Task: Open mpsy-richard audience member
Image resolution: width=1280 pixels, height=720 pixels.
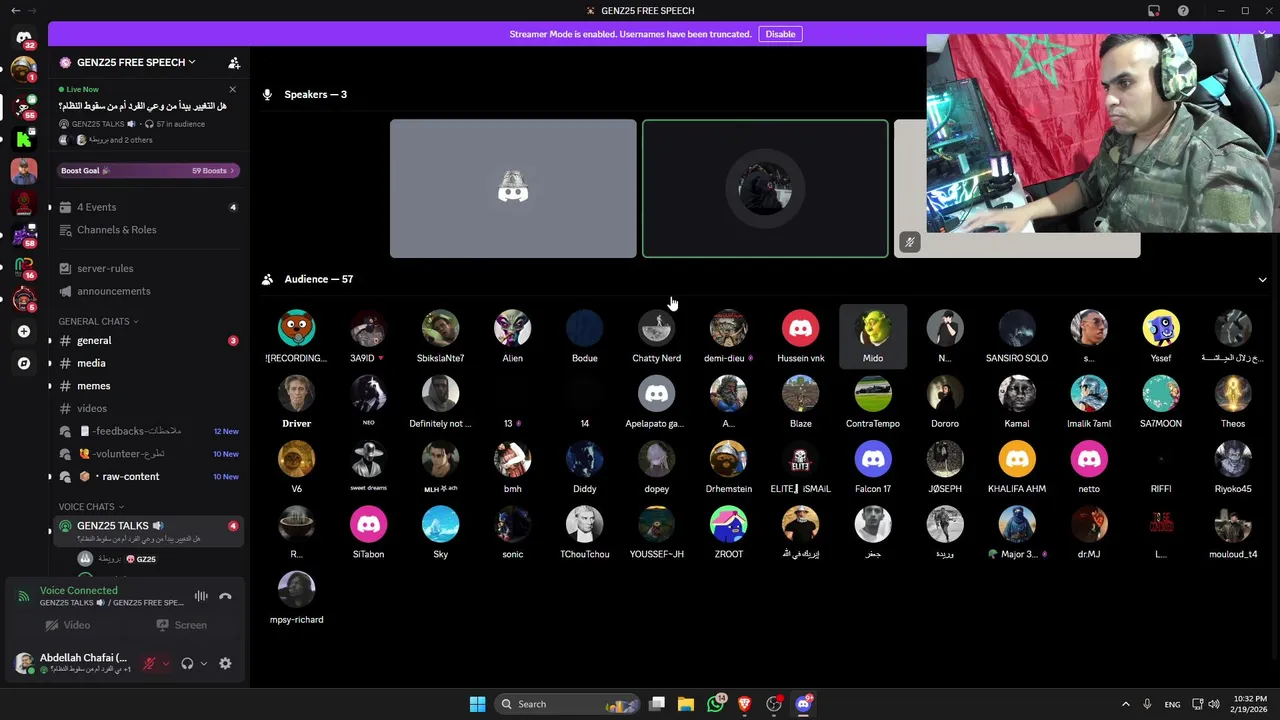Action: click(x=296, y=598)
